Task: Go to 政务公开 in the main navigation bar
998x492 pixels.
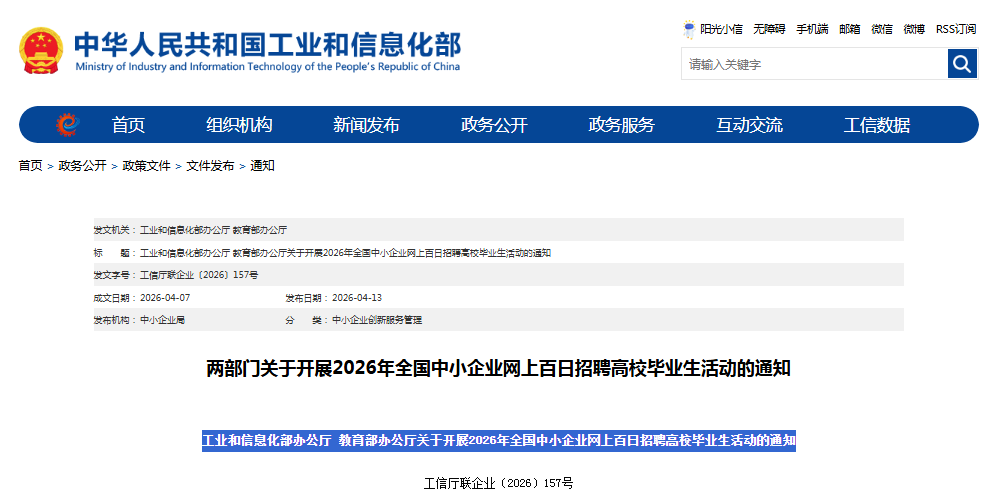Action: 494,125
